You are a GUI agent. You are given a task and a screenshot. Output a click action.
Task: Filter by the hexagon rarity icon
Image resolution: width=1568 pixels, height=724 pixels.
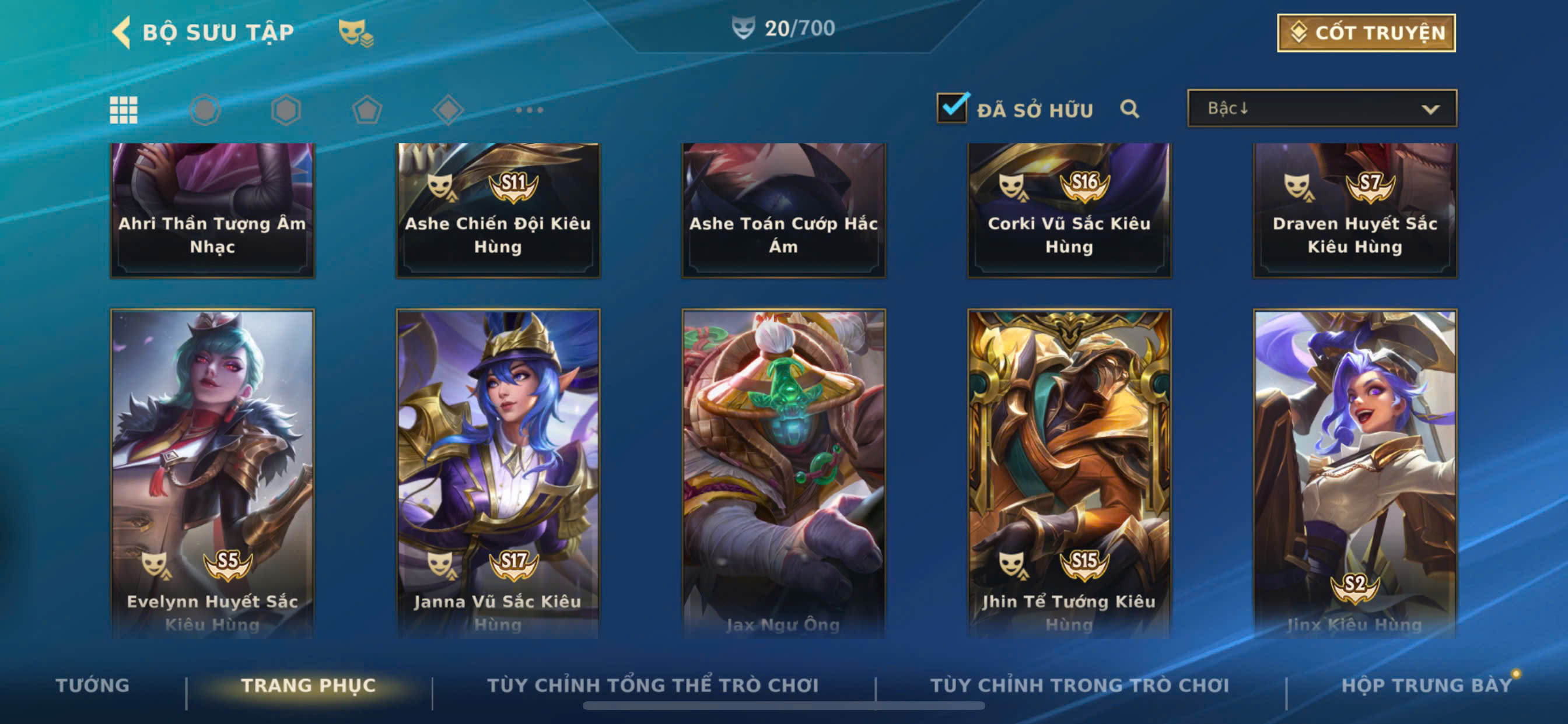[286, 110]
